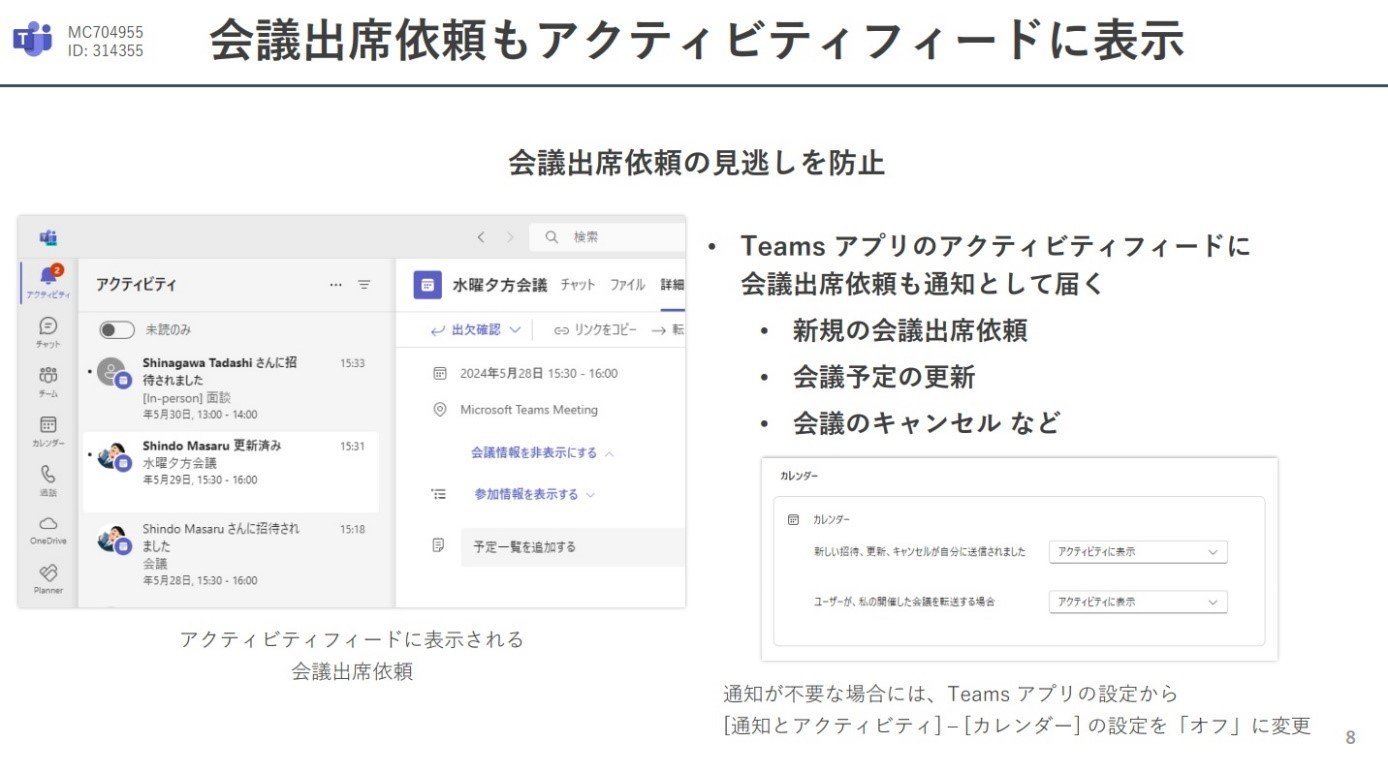Viewport: 1388px width, 773px height.
Task: Click the Teams logo in the app title bar
Action: click(48, 238)
